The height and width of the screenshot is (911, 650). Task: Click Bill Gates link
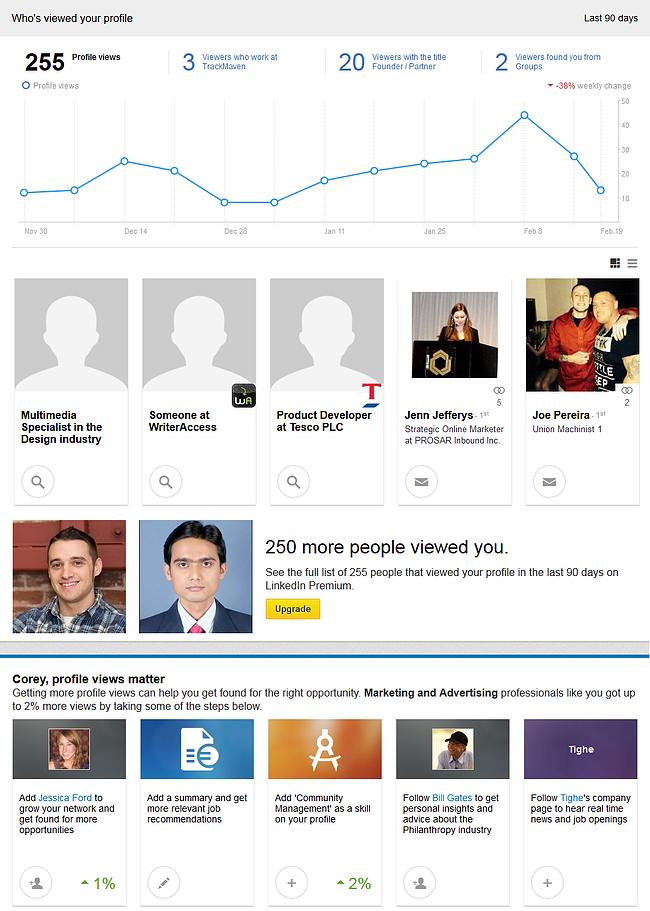click(x=452, y=798)
